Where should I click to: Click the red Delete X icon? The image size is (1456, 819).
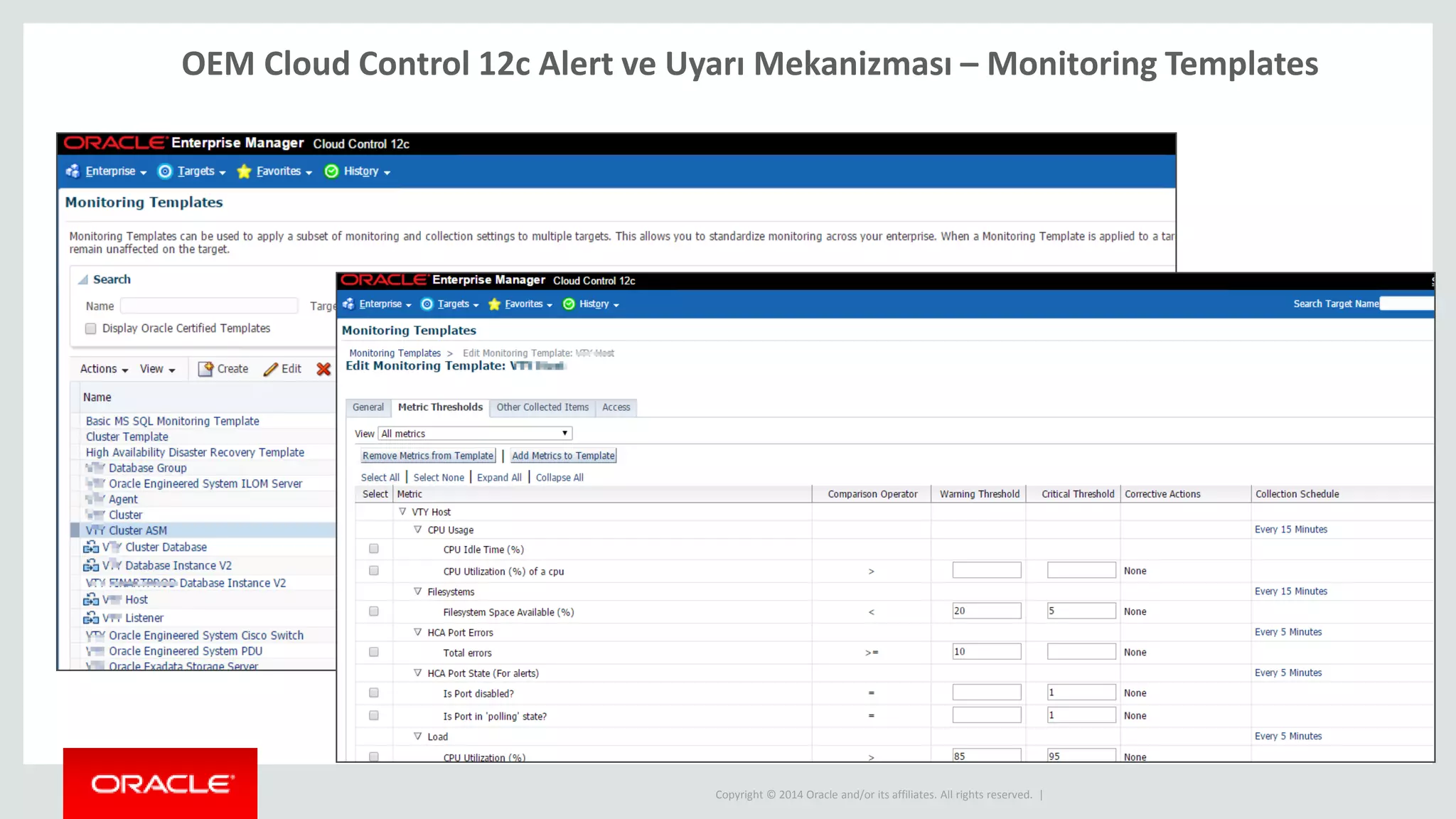323,369
